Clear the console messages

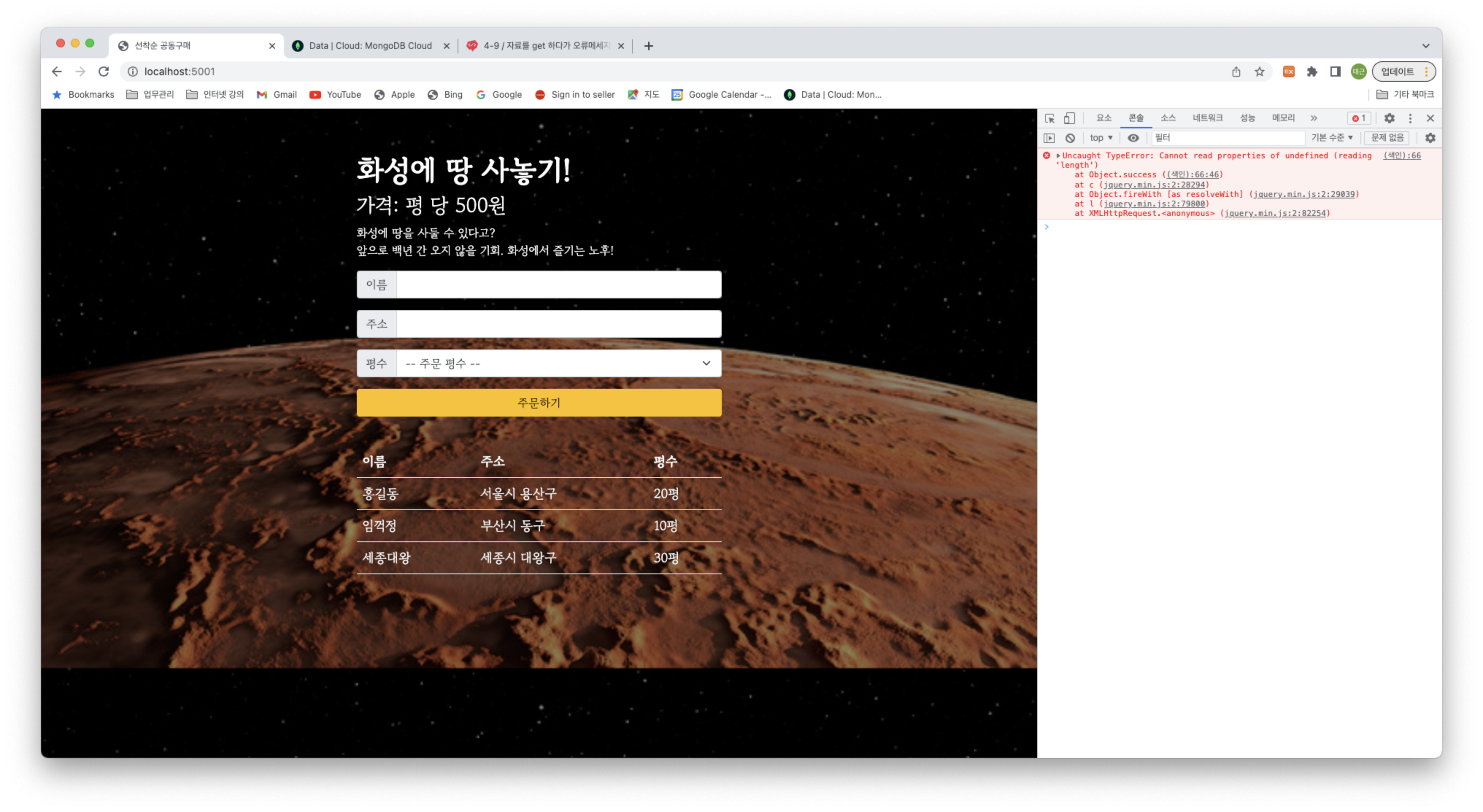coord(1070,138)
